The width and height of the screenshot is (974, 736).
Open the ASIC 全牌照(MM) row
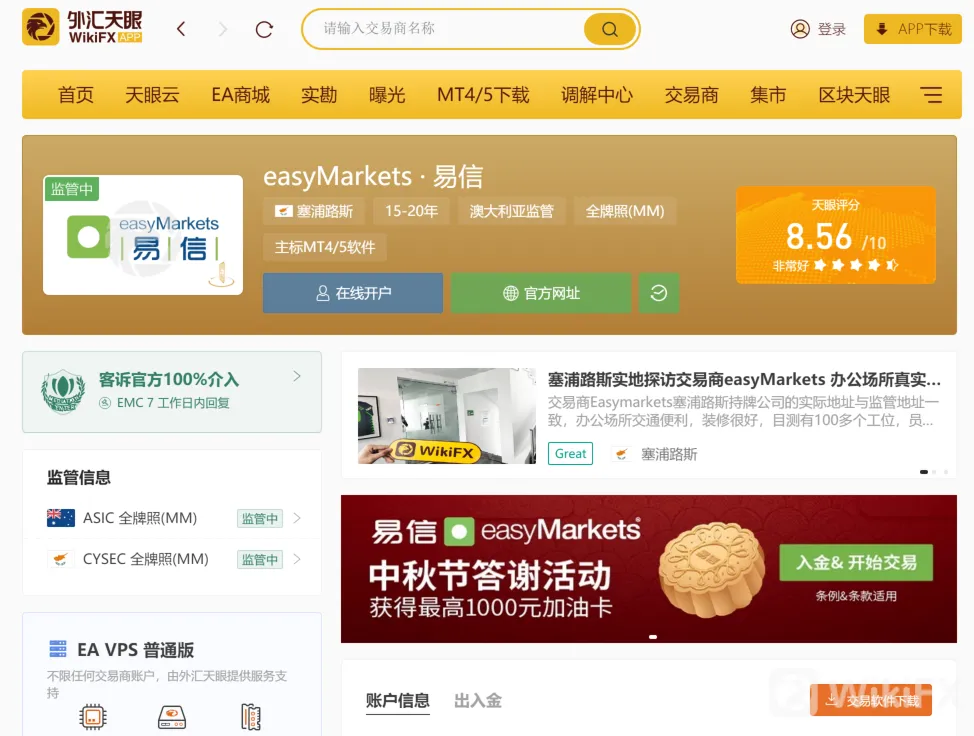click(172, 518)
